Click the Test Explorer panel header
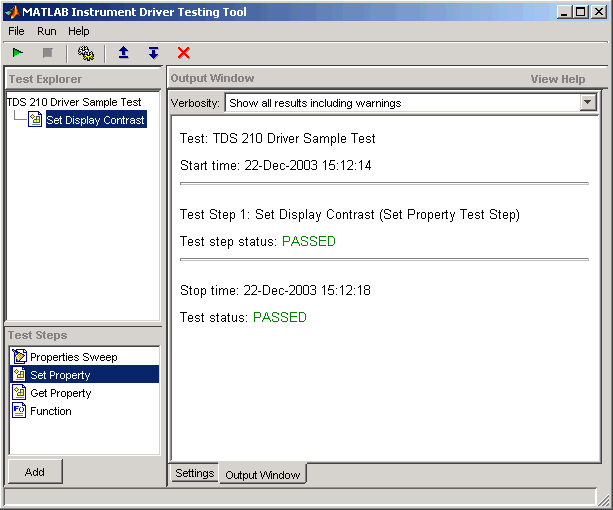The image size is (613, 510). pyautogui.click(x=45, y=79)
